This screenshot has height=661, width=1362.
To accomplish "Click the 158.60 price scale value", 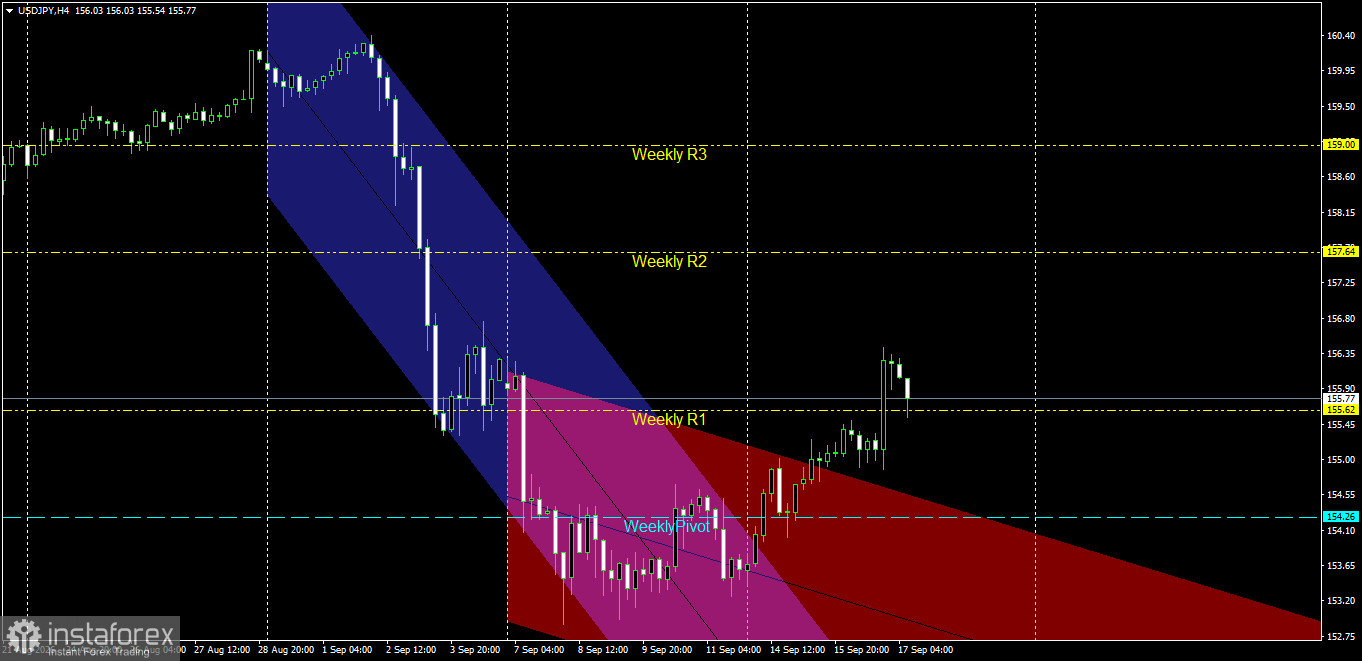I will point(1340,177).
